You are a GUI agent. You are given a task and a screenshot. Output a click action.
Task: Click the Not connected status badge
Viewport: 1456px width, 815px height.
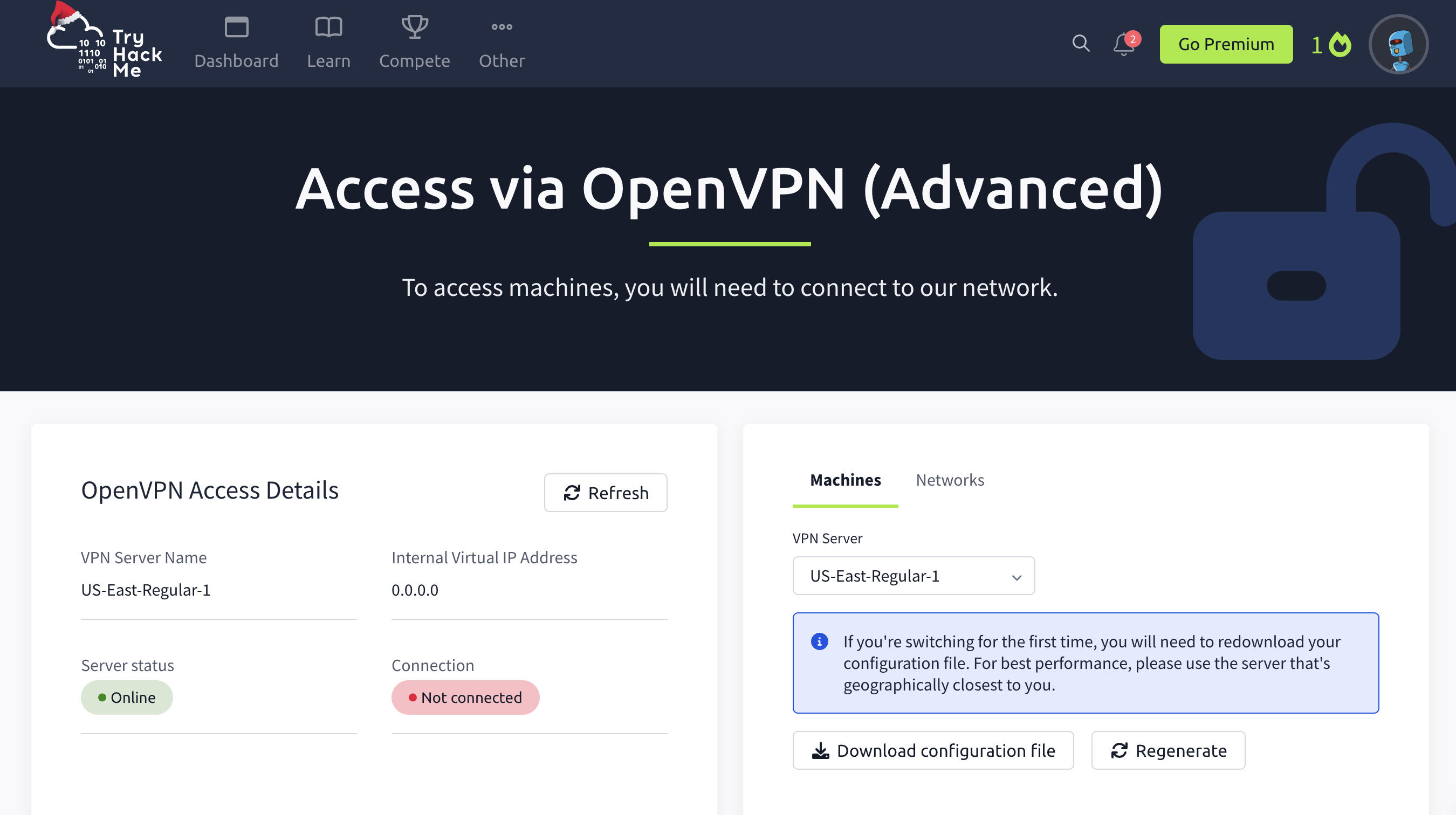465,697
